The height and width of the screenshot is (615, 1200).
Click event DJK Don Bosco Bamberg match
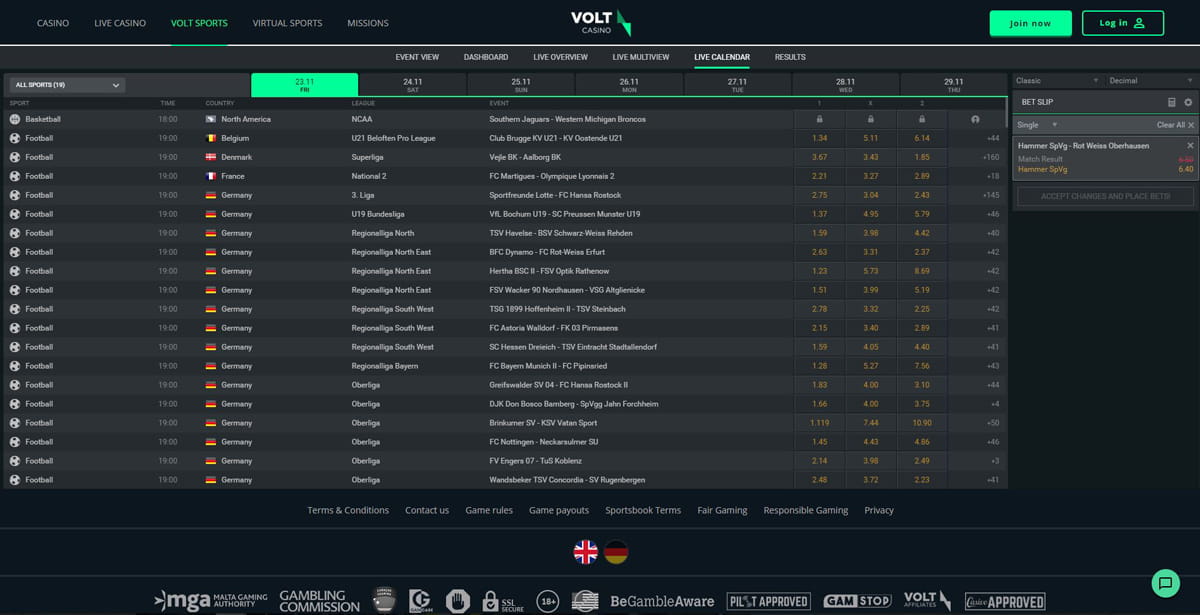pyautogui.click(x=574, y=404)
